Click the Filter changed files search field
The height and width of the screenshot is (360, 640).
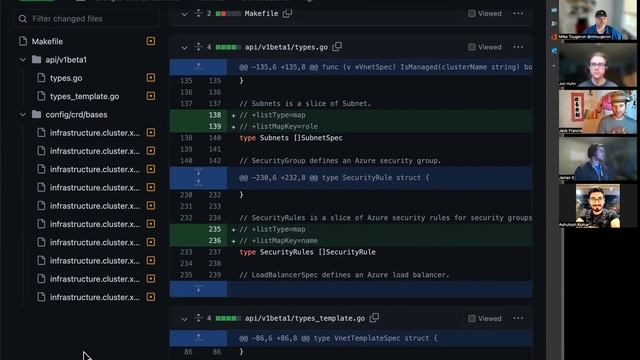pos(87,19)
